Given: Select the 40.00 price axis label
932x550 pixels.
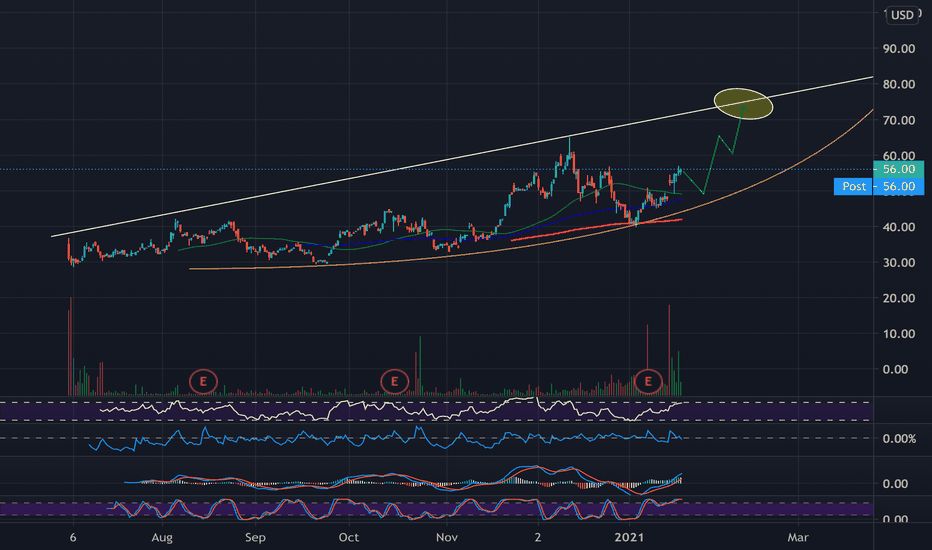Looking at the screenshot, I should click(898, 227).
